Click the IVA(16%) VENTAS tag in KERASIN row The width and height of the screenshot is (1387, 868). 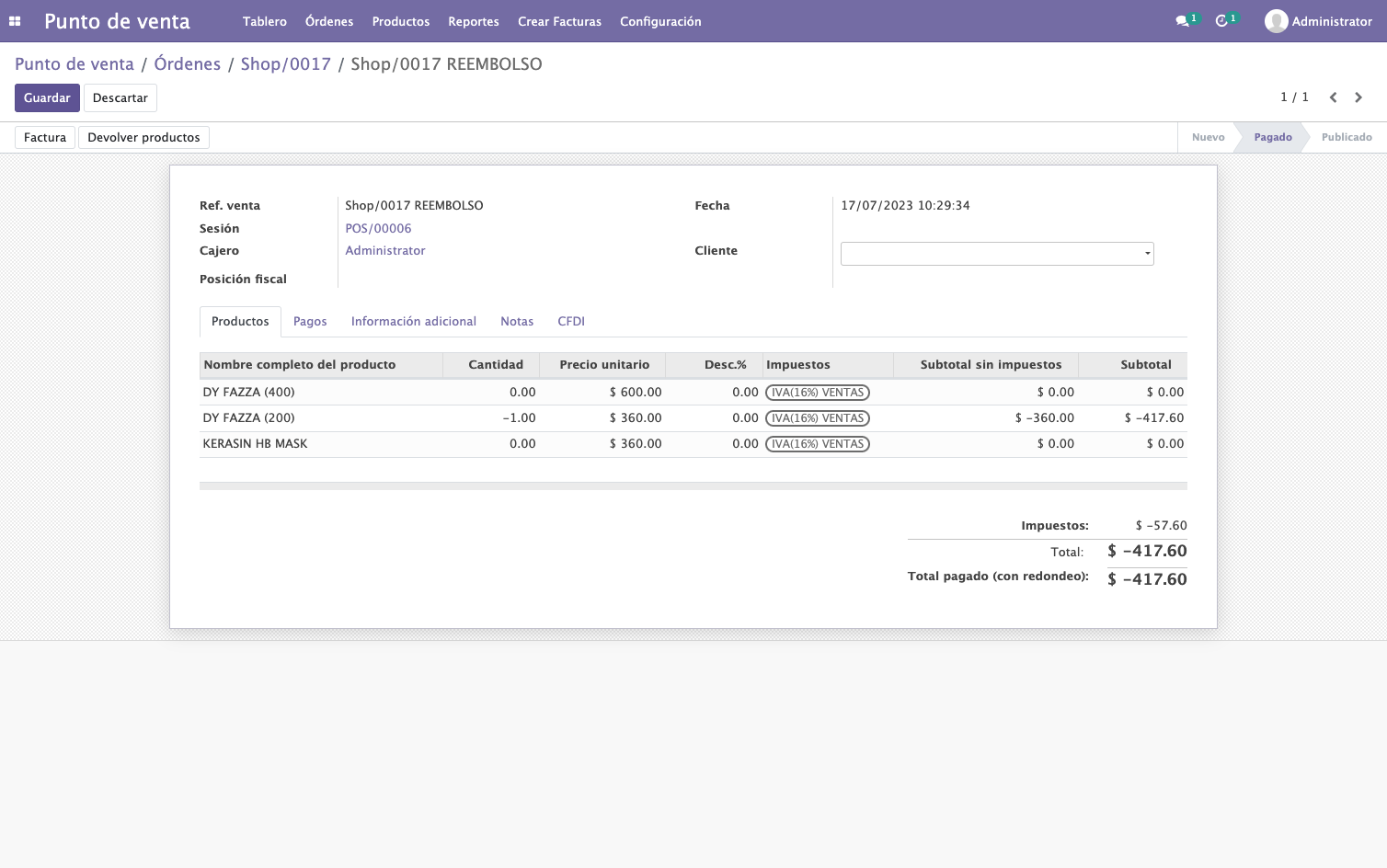(818, 444)
